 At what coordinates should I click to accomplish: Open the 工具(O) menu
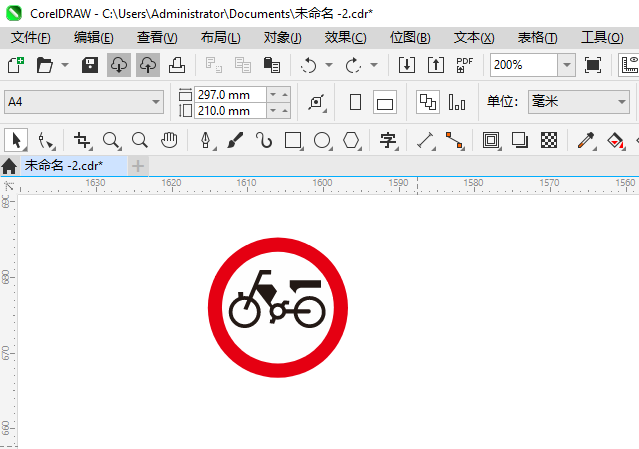(602, 38)
